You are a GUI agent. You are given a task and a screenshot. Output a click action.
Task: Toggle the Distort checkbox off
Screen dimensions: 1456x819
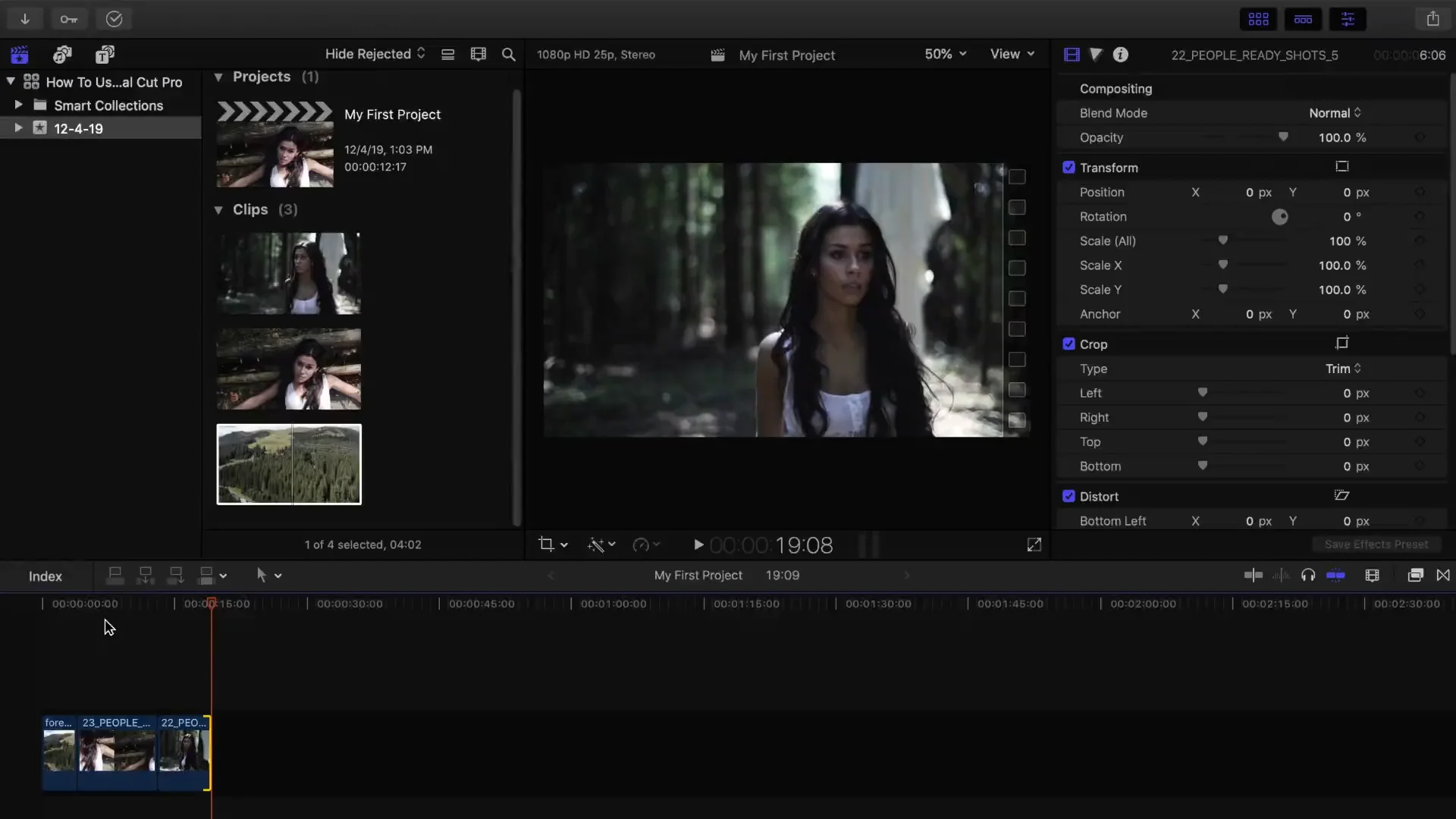coord(1068,497)
